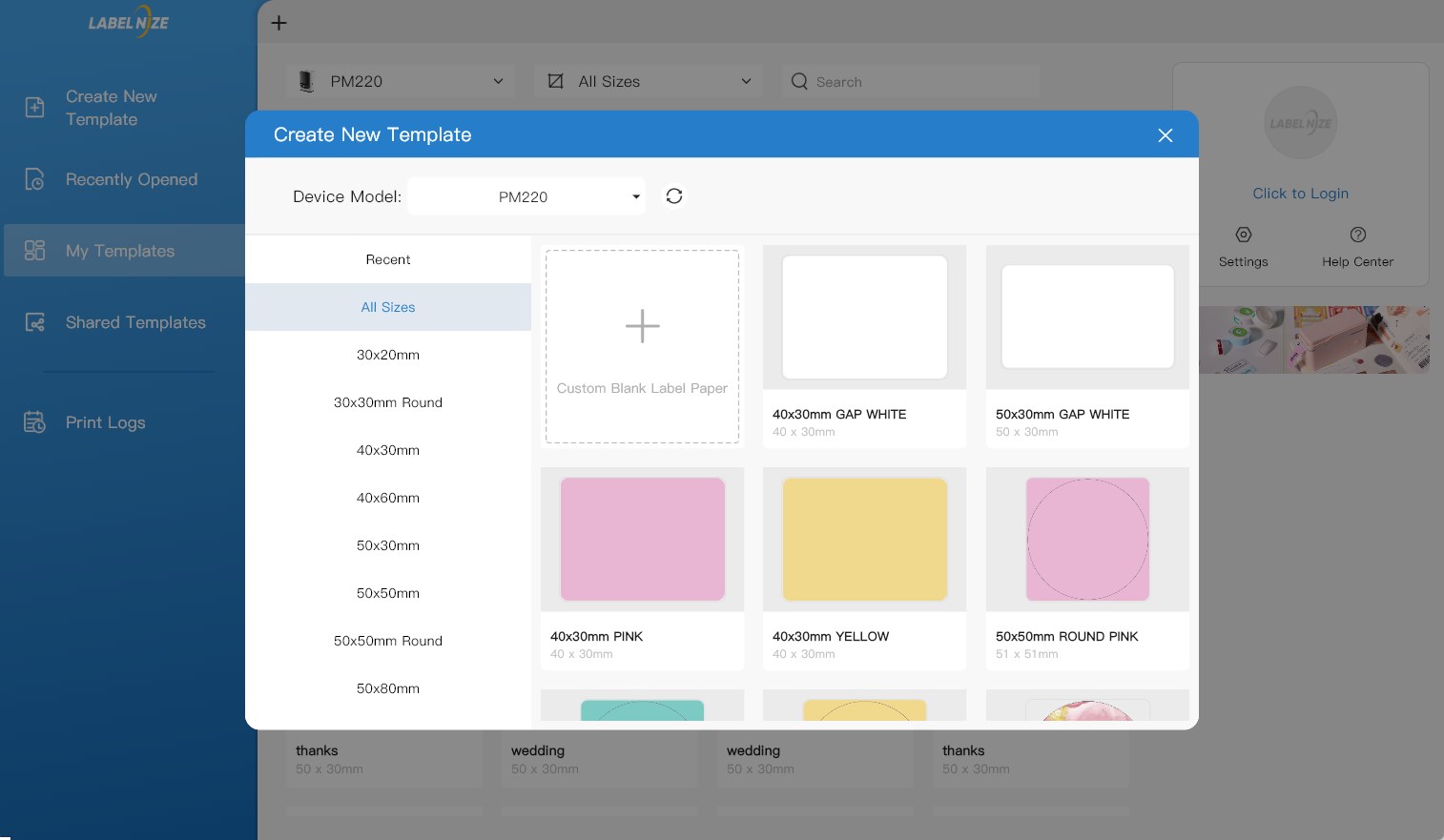Click the PM220 printer device icon
The height and width of the screenshot is (840, 1444).
306,82
